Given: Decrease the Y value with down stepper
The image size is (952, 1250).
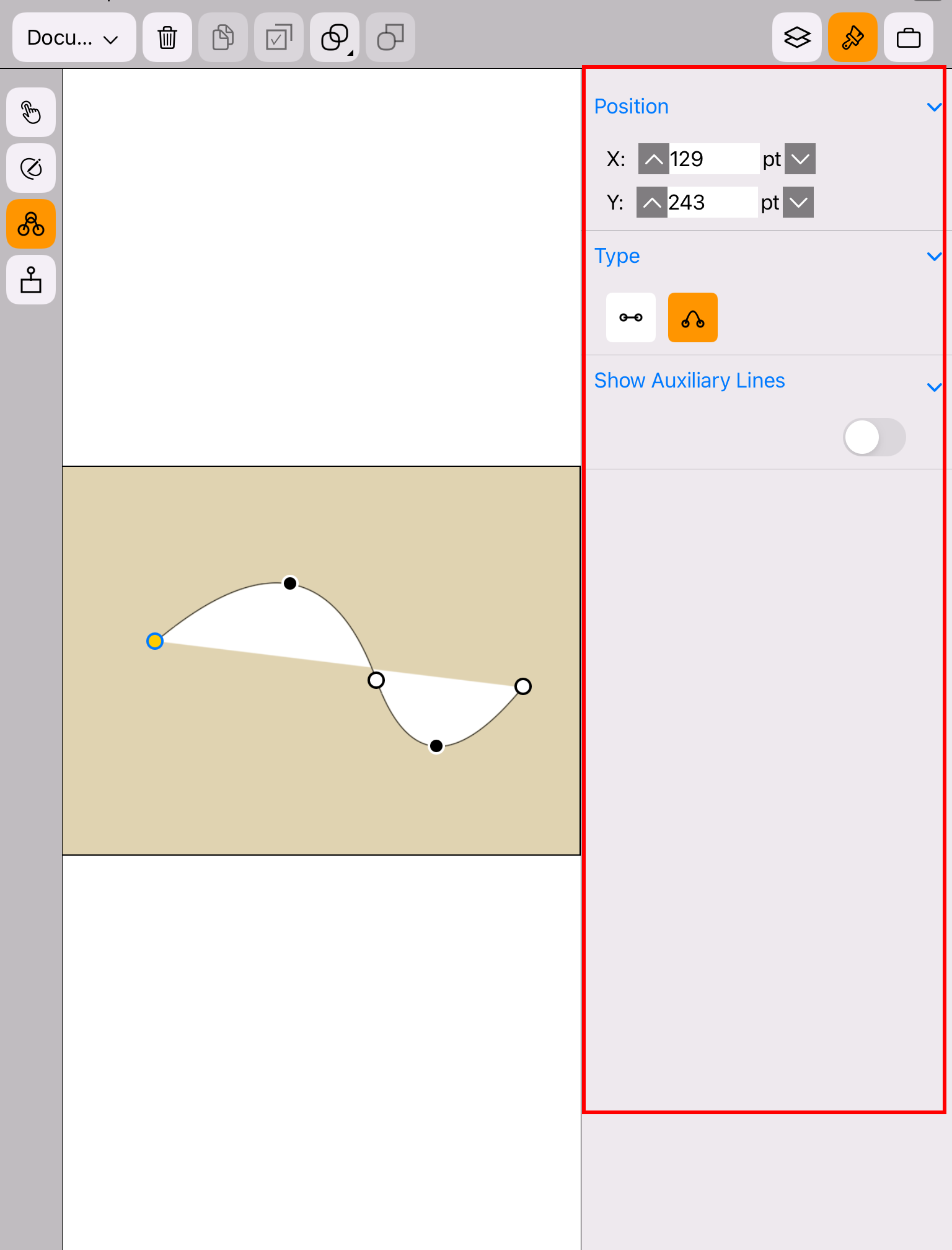Looking at the screenshot, I should coord(798,203).
